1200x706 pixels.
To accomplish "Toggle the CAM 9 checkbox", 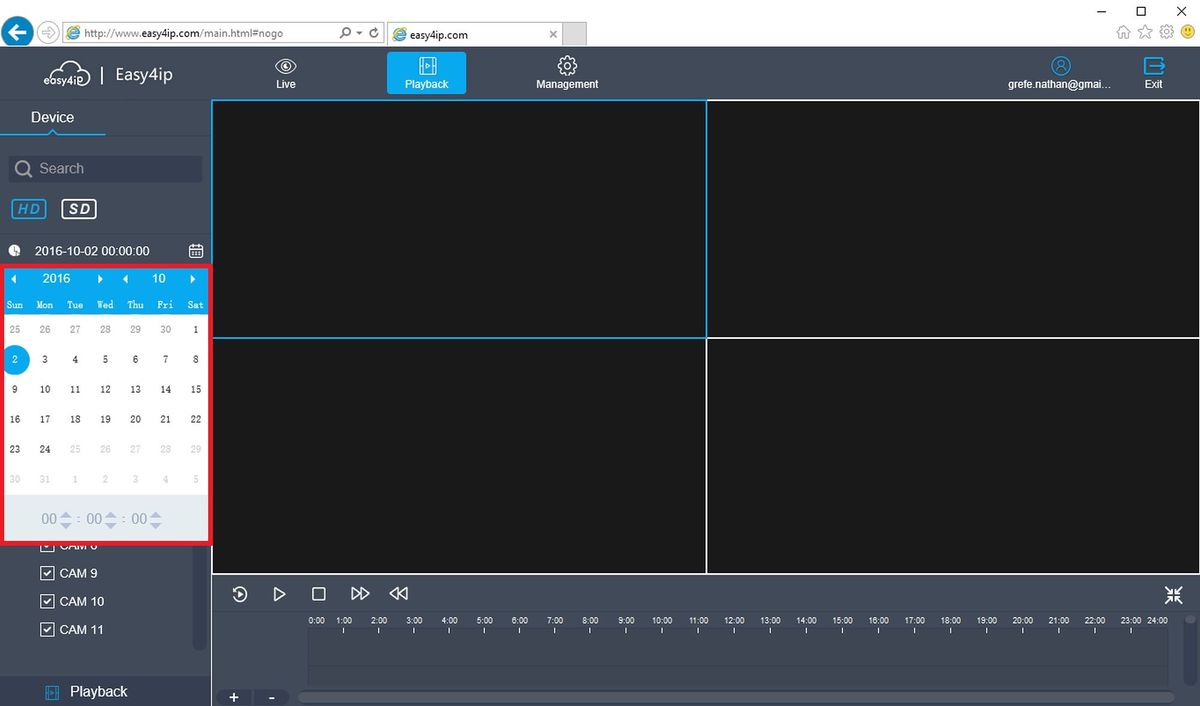I will tap(47, 573).
